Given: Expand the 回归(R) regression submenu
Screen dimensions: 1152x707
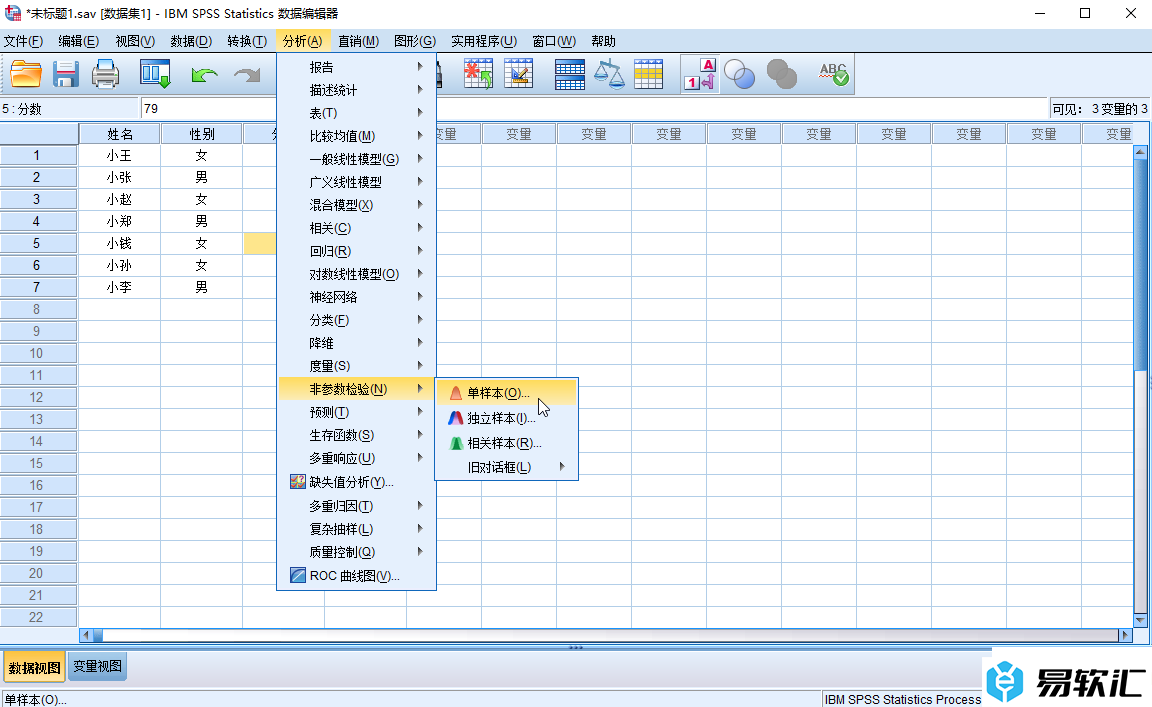Looking at the screenshot, I should 356,251.
